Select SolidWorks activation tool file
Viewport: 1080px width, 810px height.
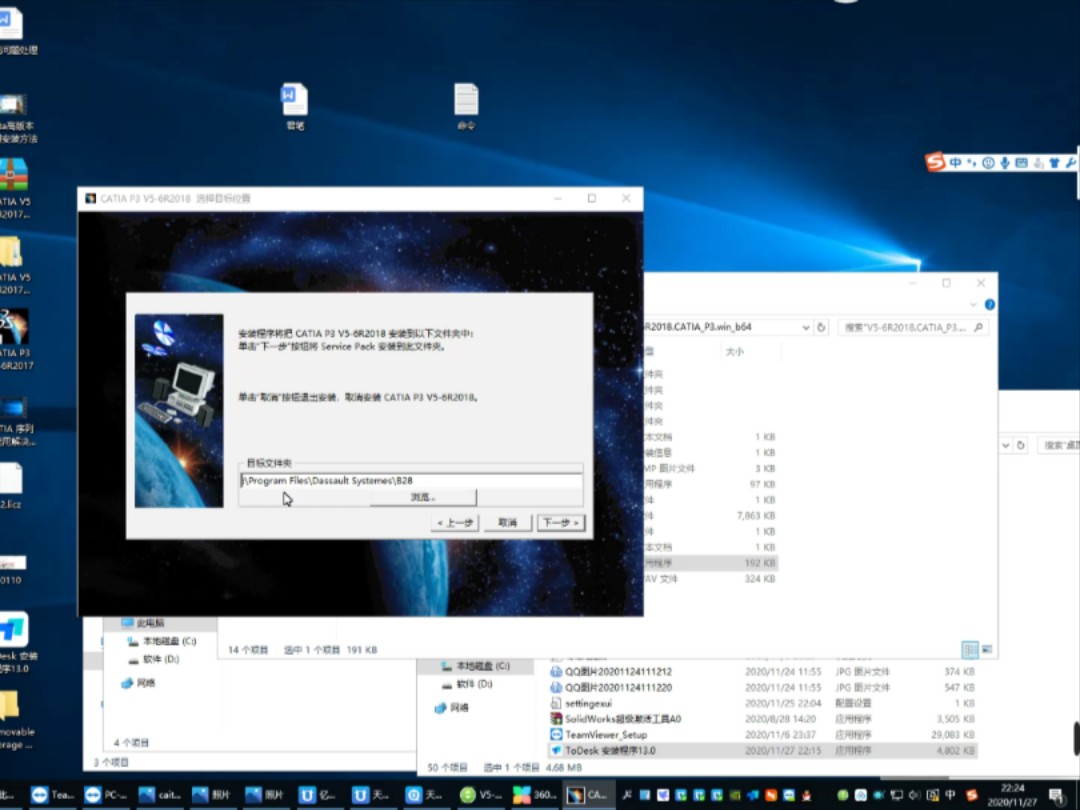(762, 719)
